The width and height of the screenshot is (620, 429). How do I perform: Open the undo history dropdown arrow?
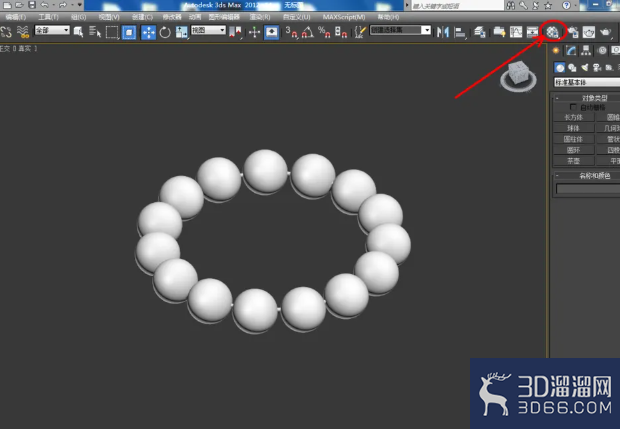(53, 5)
